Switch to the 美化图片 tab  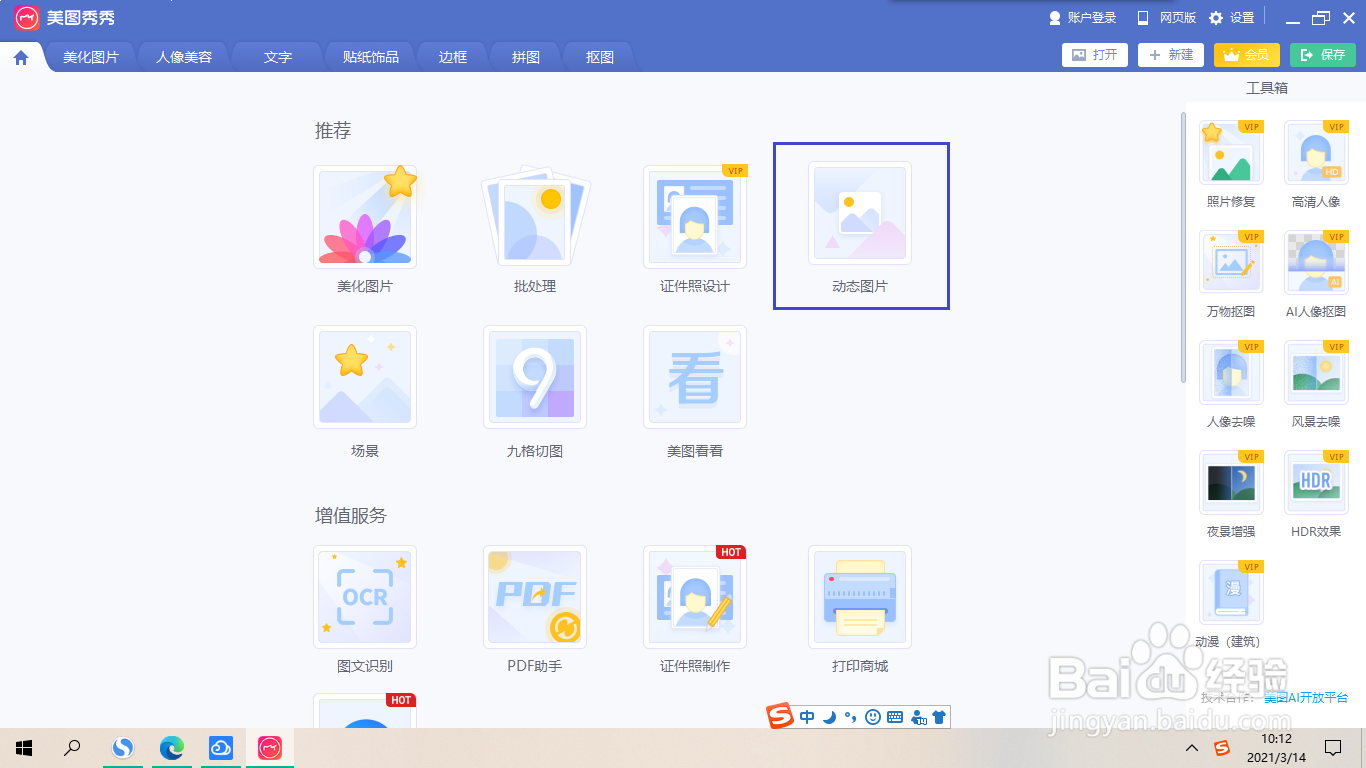[x=91, y=57]
